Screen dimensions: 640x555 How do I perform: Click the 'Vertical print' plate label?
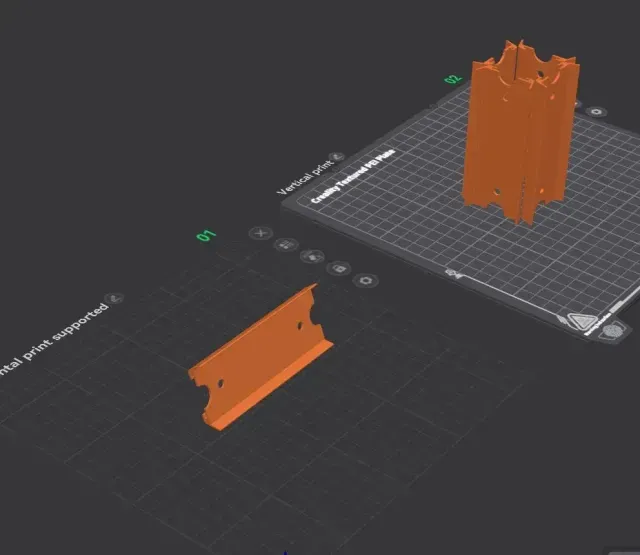click(x=306, y=177)
